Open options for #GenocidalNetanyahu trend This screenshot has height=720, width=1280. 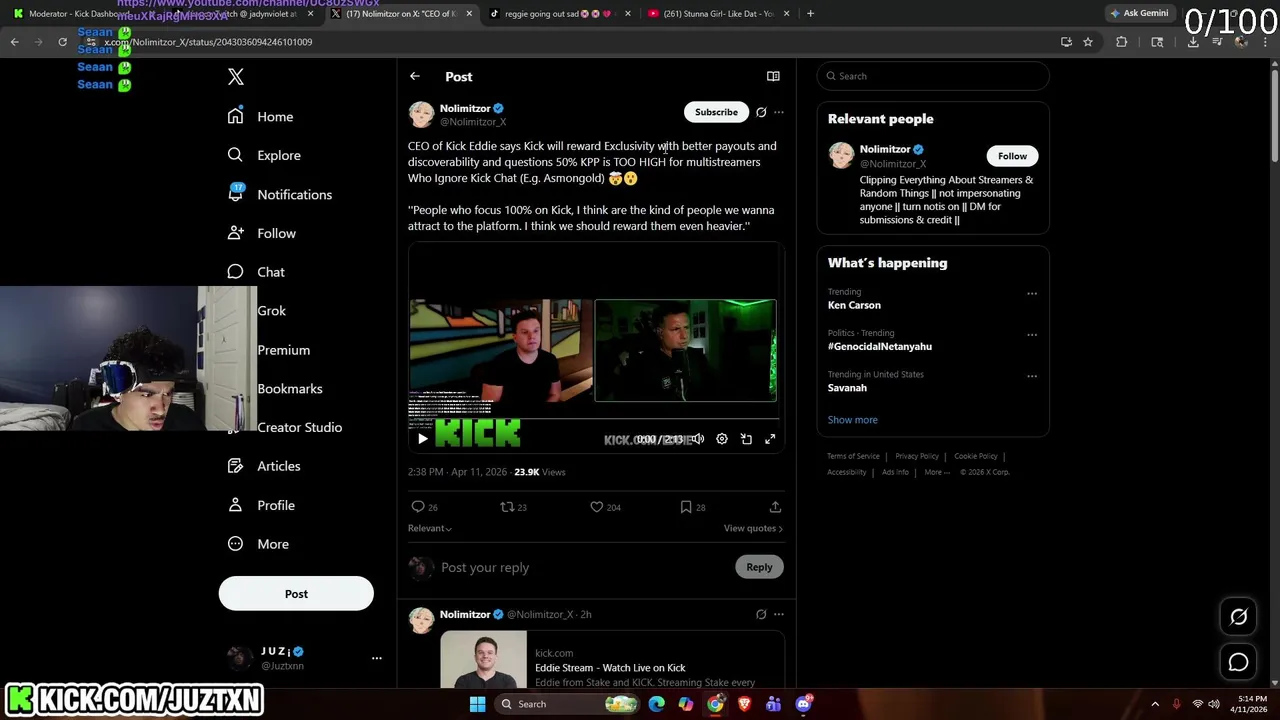[x=1032, y=335]
